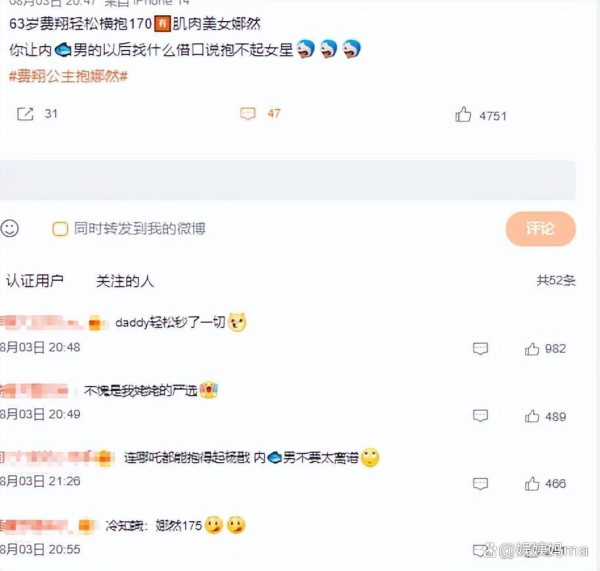Reply to the daddy comment via bubble icon
The width and height of the screenshot is (600, 571).
(480, 349)
